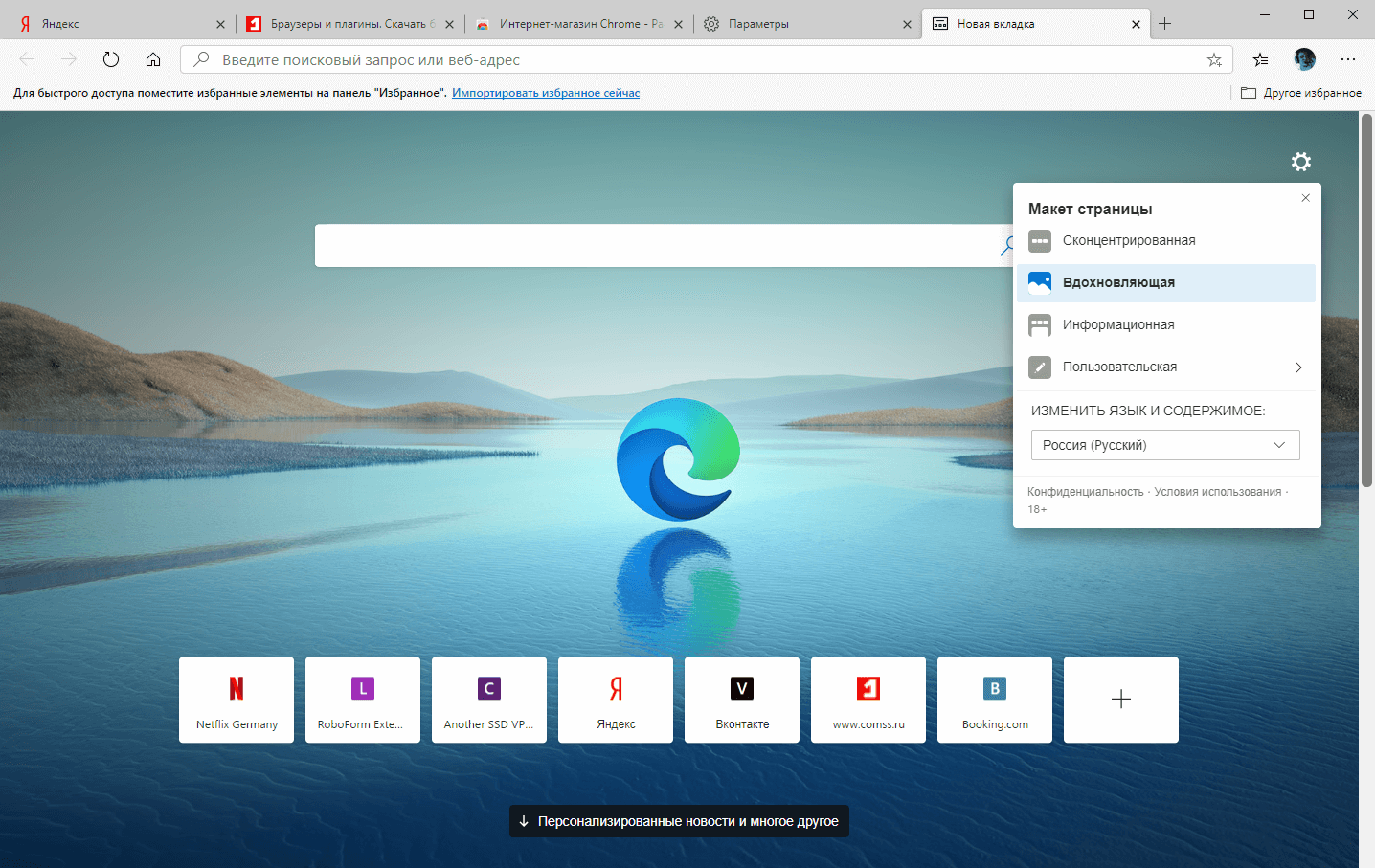Click the search magnifier in page search box
The image size is (1375, 868).
click(1006, 246)
